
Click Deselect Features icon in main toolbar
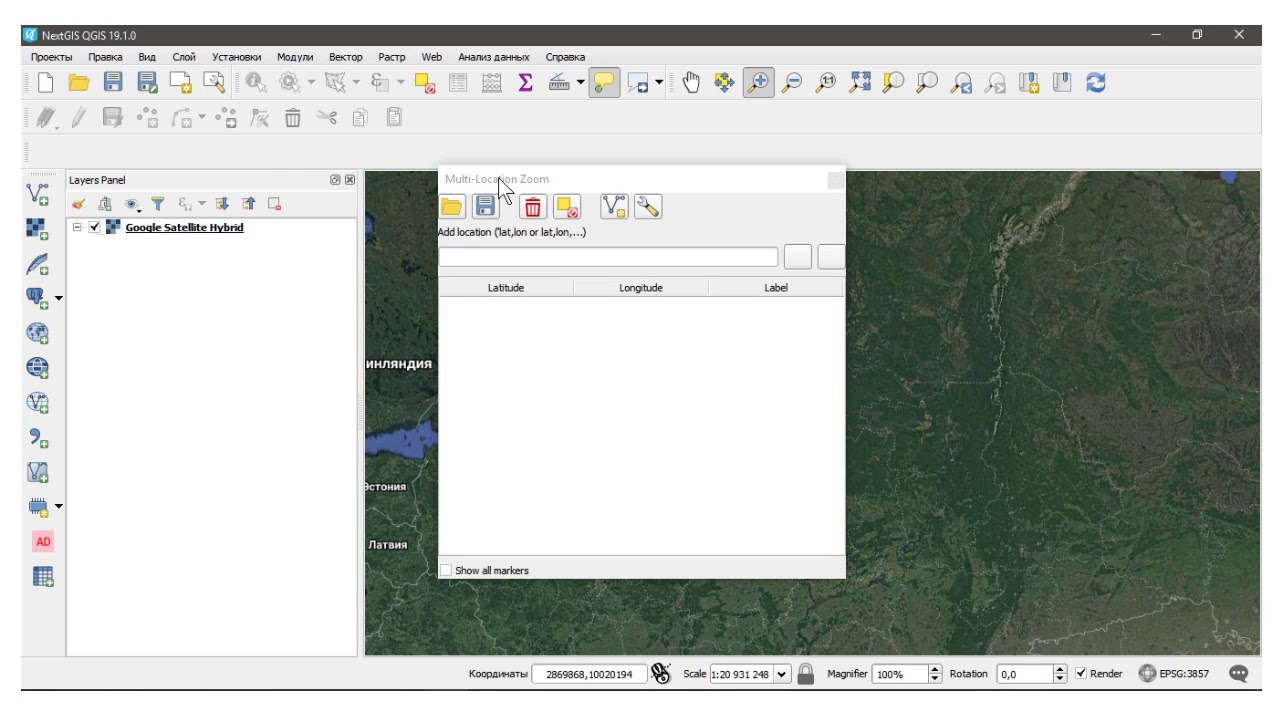(425, 84)
